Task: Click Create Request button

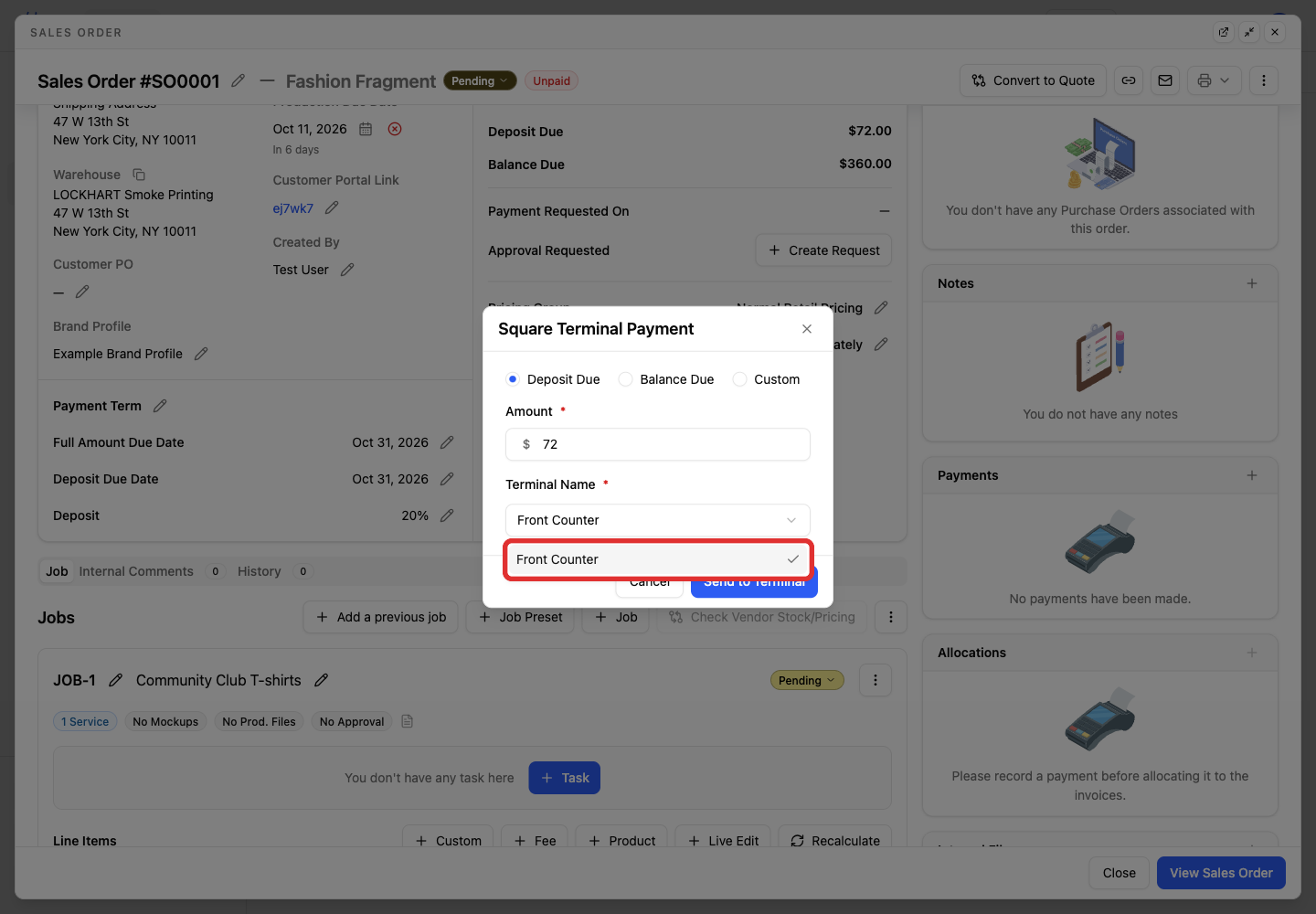Action: [823, 250]
